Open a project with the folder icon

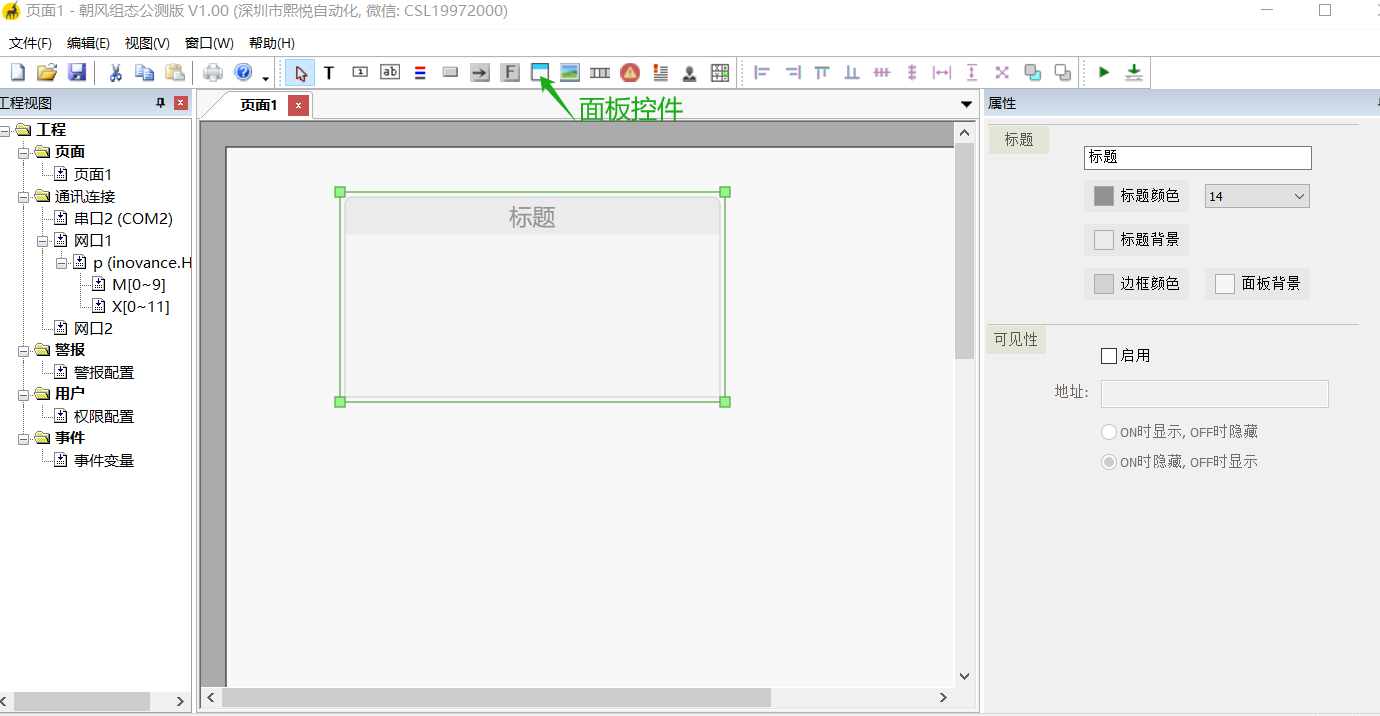pos(47,72)
